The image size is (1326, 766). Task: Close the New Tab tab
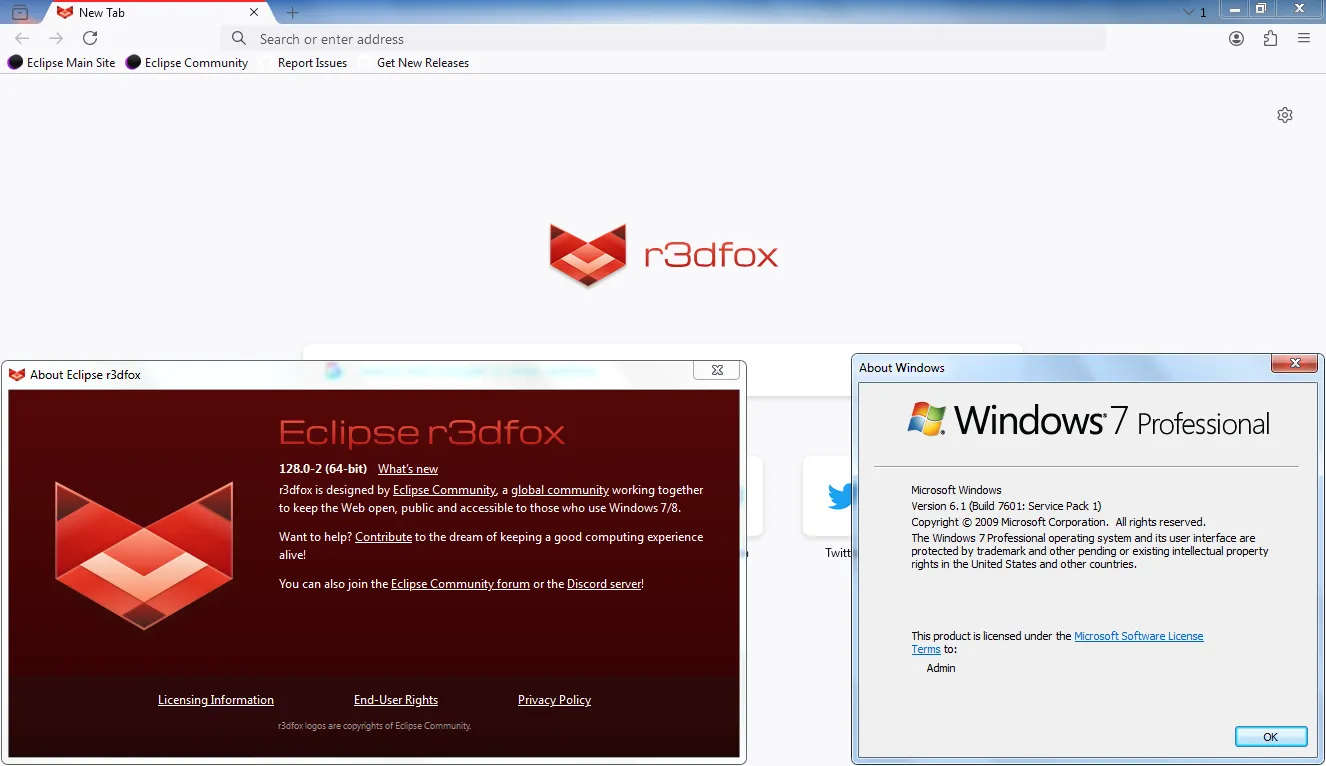click(x=254, y=13)
